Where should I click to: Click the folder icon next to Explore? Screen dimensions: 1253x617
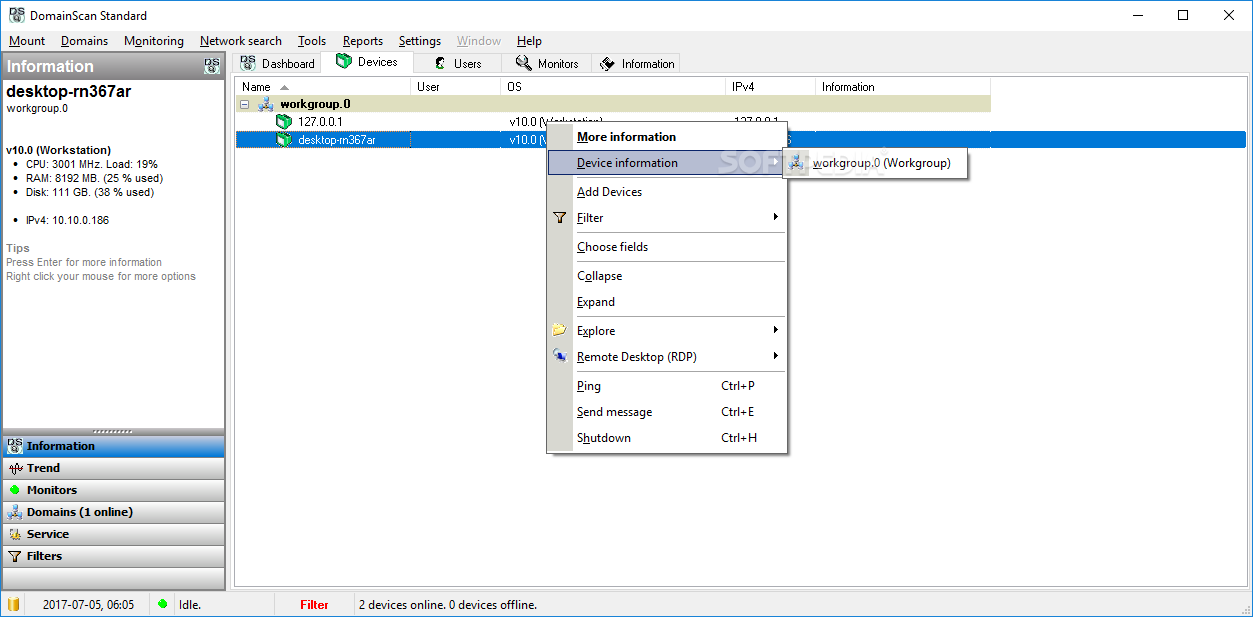(x=559, y=330)
